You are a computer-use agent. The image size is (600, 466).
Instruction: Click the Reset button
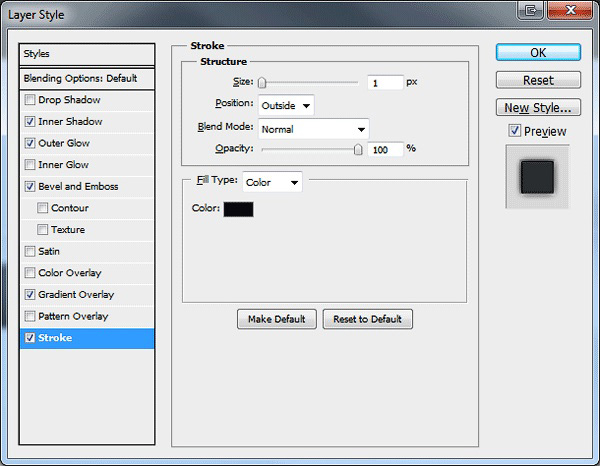538,80
